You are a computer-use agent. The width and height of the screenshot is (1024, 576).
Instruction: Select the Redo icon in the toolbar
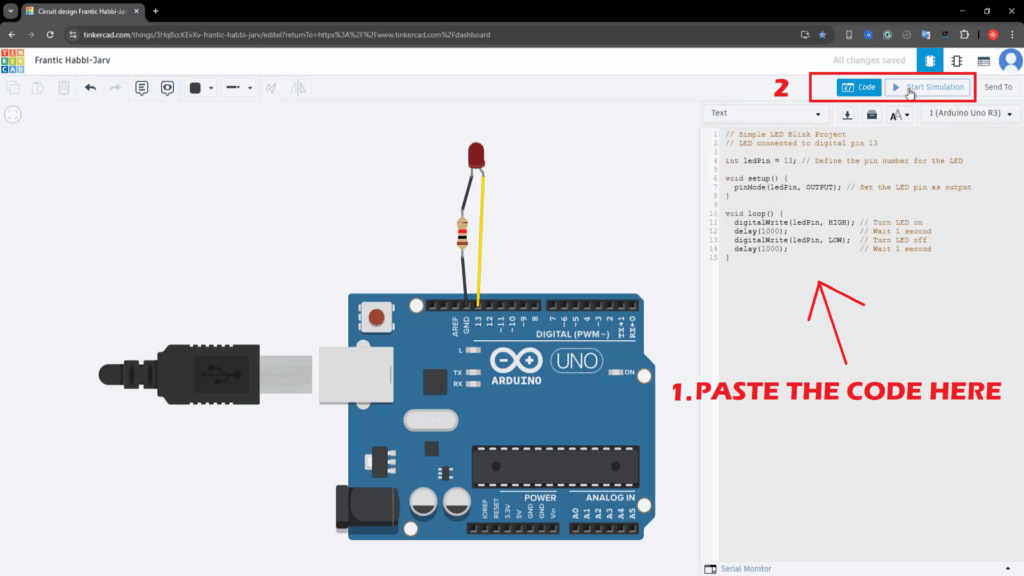coord(115,87)
